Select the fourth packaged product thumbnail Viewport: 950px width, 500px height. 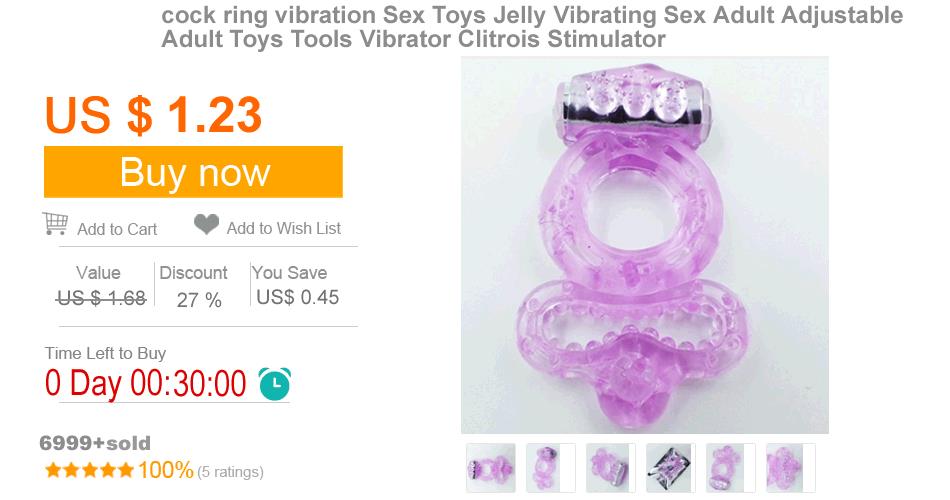(671, 468)
